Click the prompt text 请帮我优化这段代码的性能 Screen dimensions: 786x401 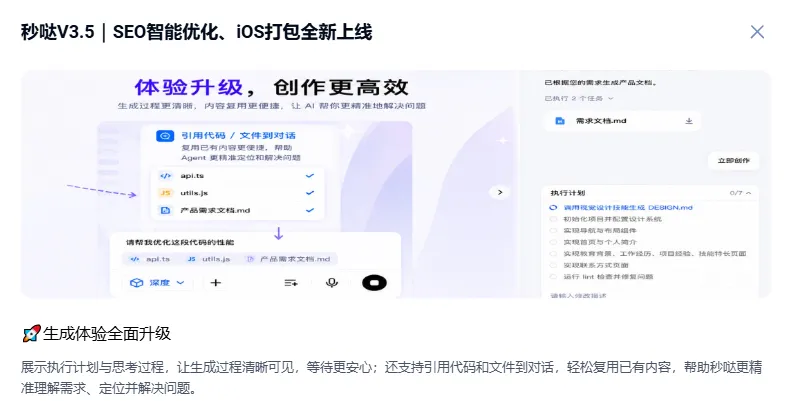pos(180,243)
